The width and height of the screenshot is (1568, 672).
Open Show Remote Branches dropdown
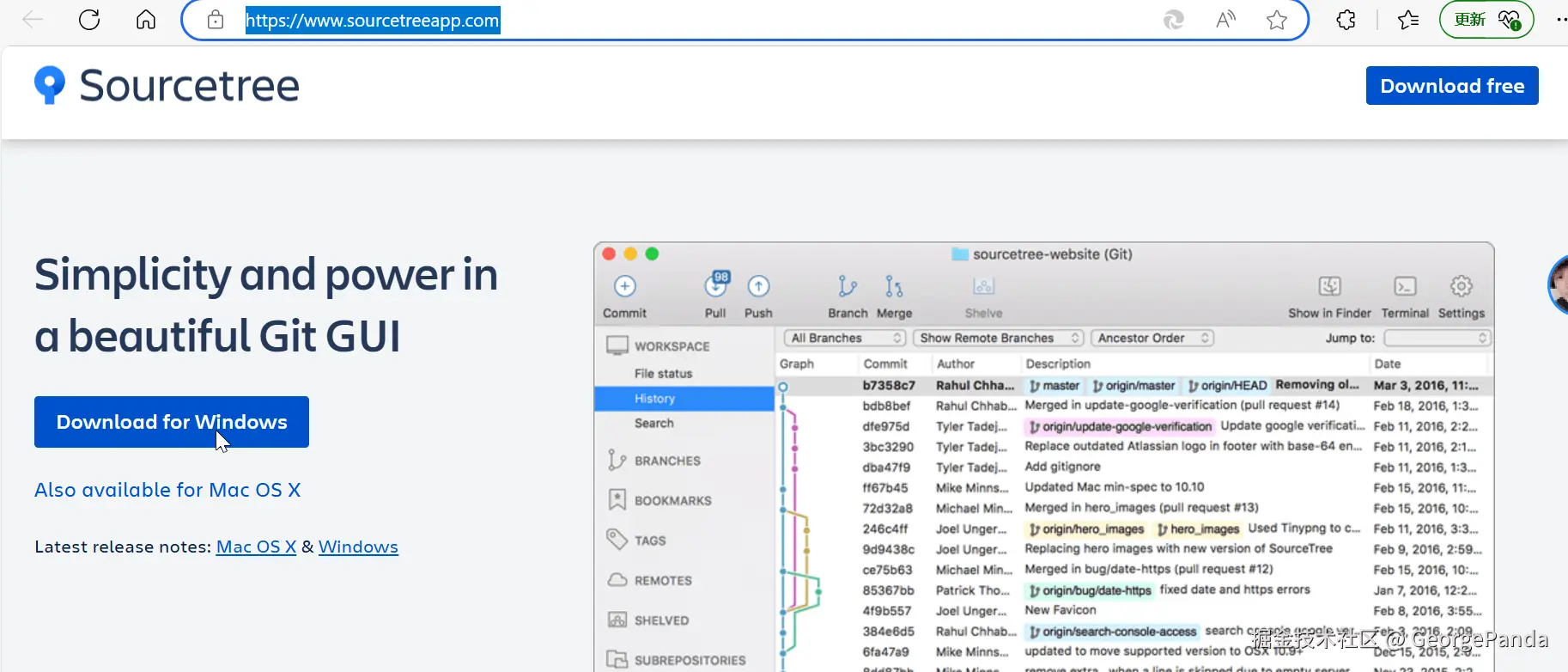coord(999,338)
